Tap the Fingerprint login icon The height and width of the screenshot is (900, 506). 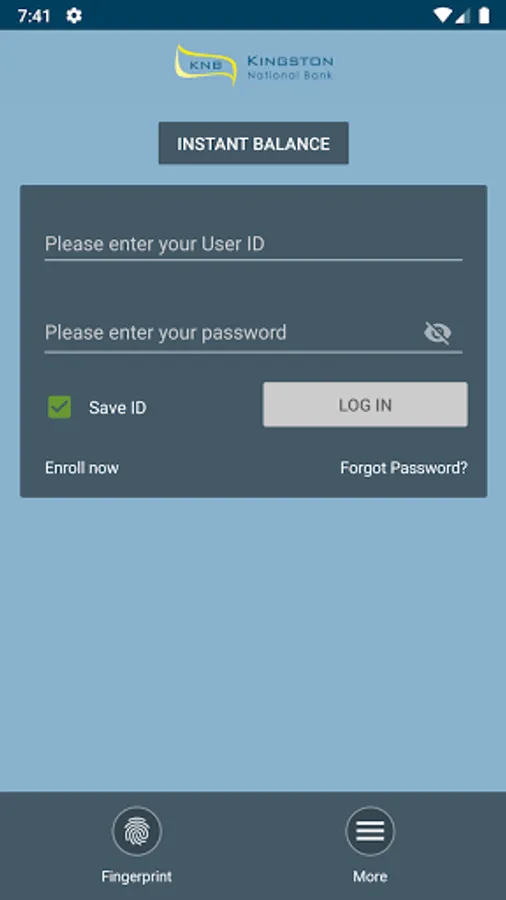click(137, 831)
